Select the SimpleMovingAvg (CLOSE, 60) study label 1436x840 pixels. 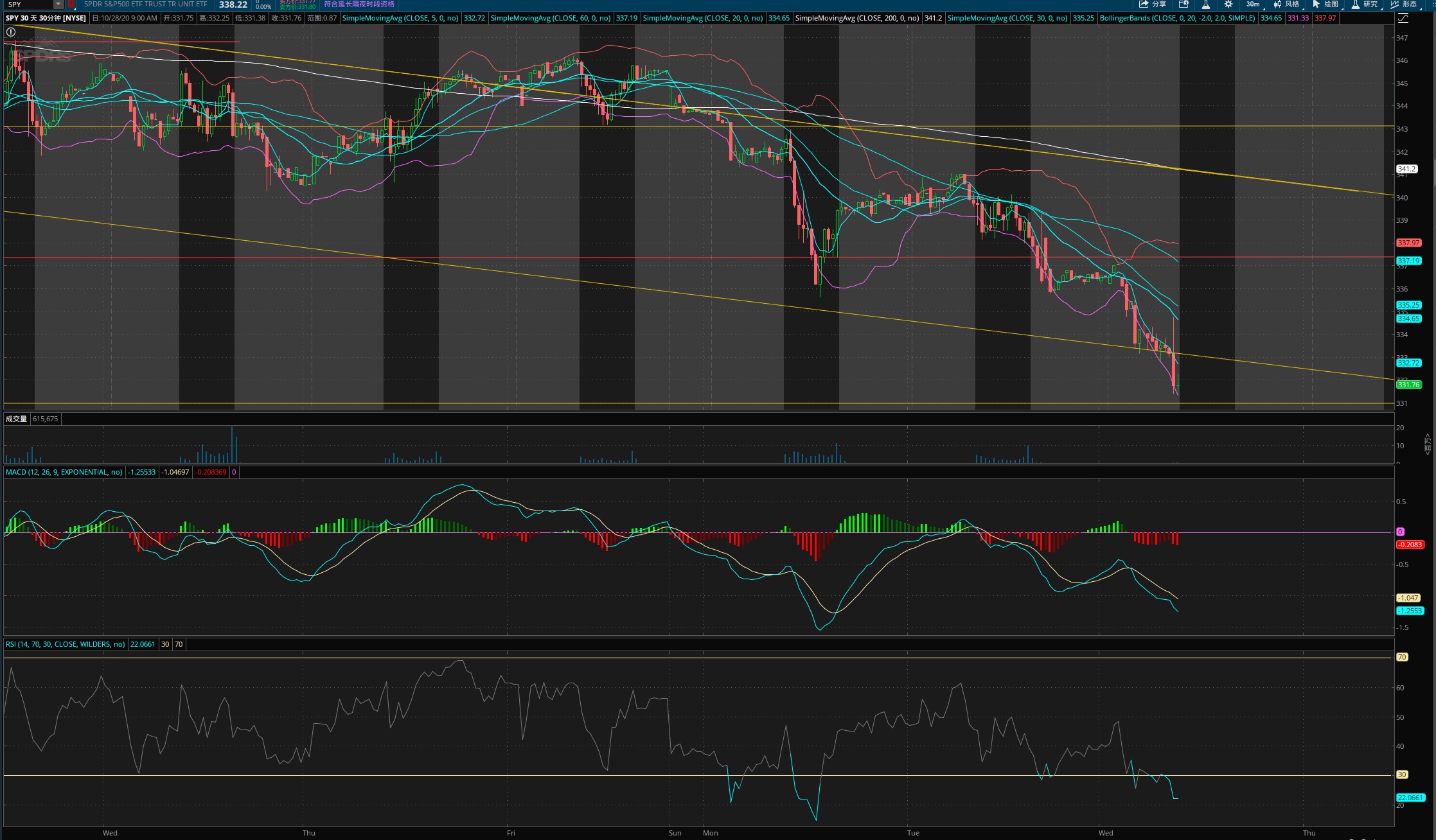[551, 18]
